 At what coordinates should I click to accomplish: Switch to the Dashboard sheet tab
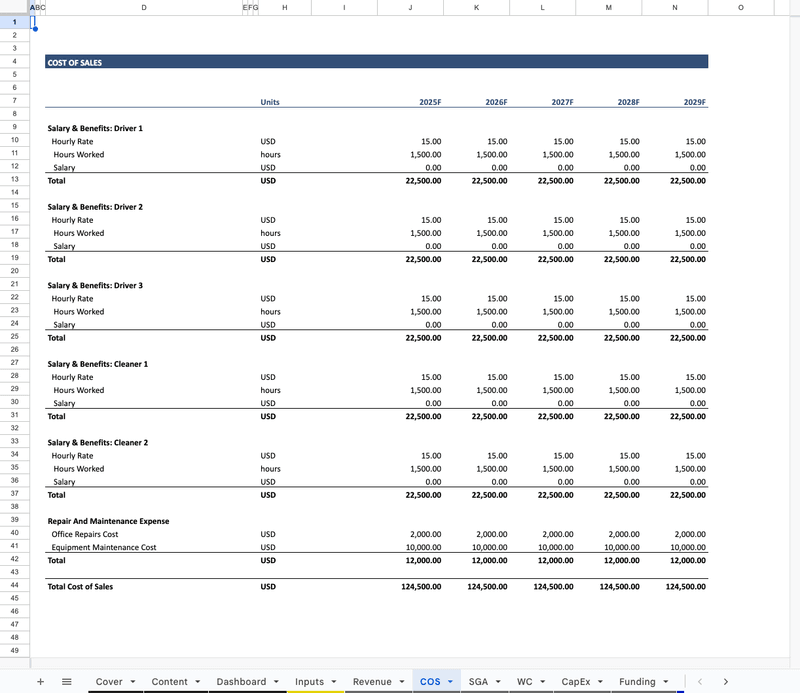point(241,682)
